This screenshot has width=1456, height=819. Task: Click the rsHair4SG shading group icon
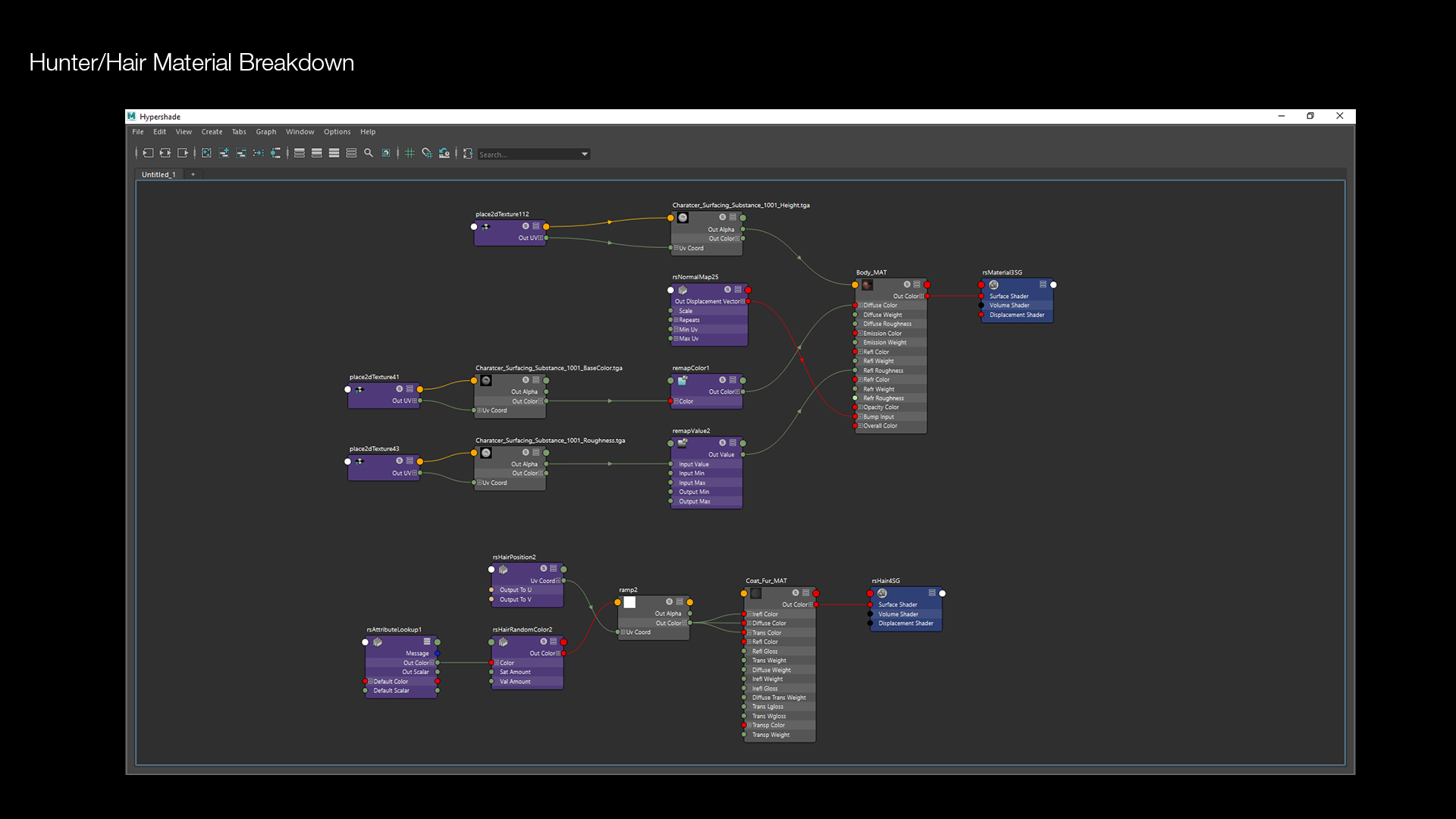click(x=882, y=593)
